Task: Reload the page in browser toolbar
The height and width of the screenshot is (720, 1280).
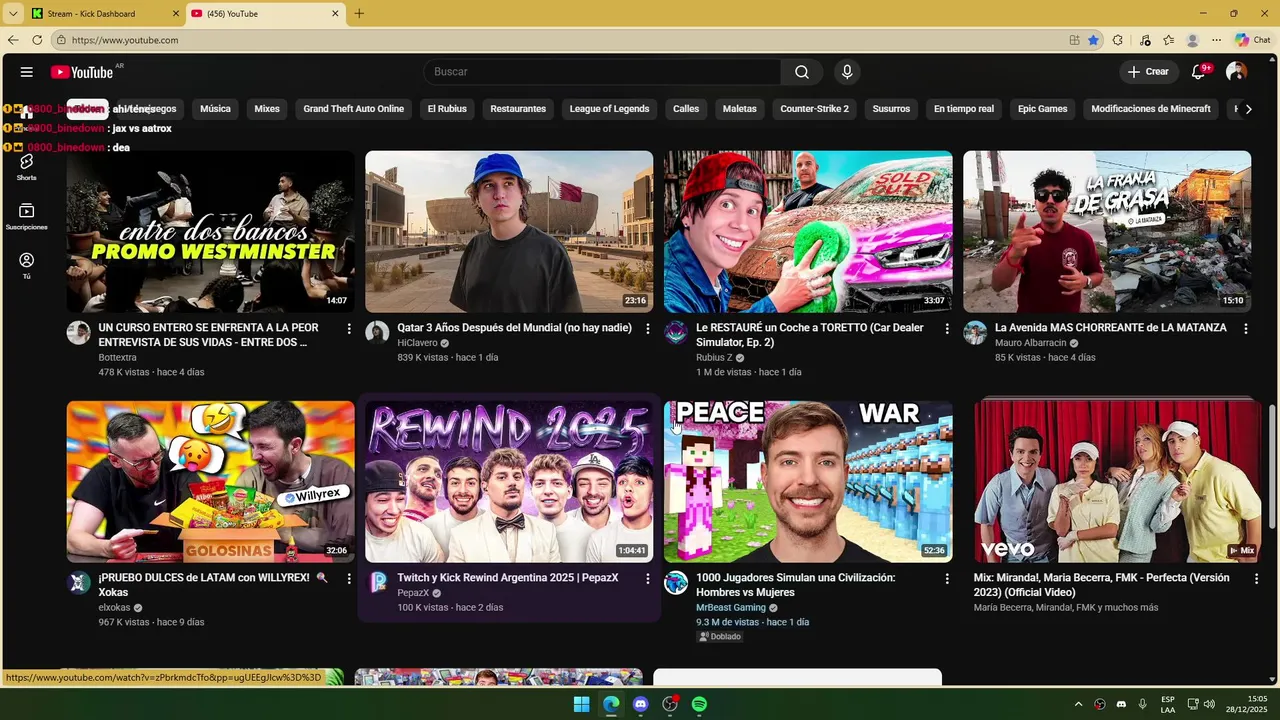Action: (37, 40)
